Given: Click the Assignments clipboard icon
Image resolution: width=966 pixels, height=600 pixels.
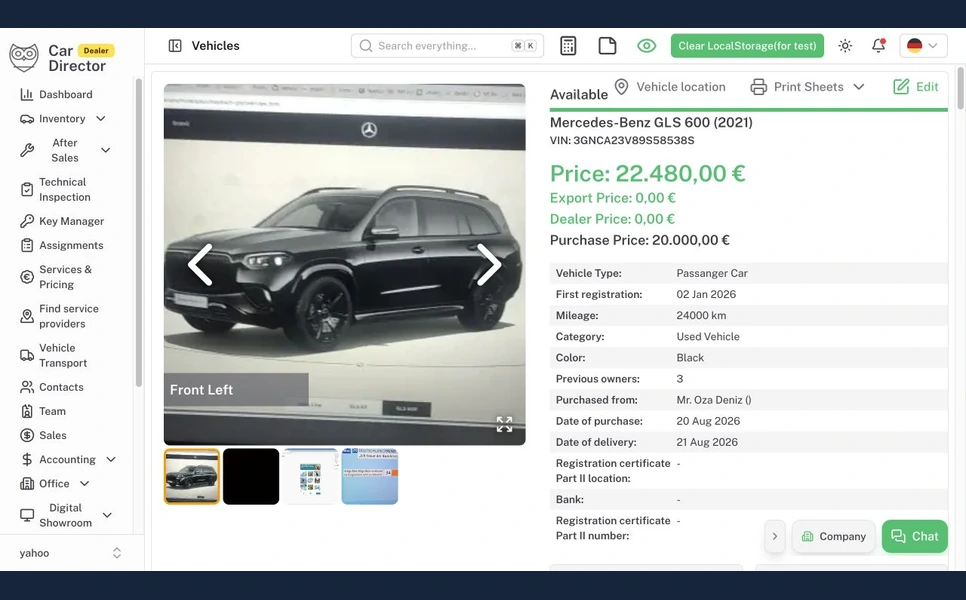Looking at the screenshot, I should [x=27, y=245].
